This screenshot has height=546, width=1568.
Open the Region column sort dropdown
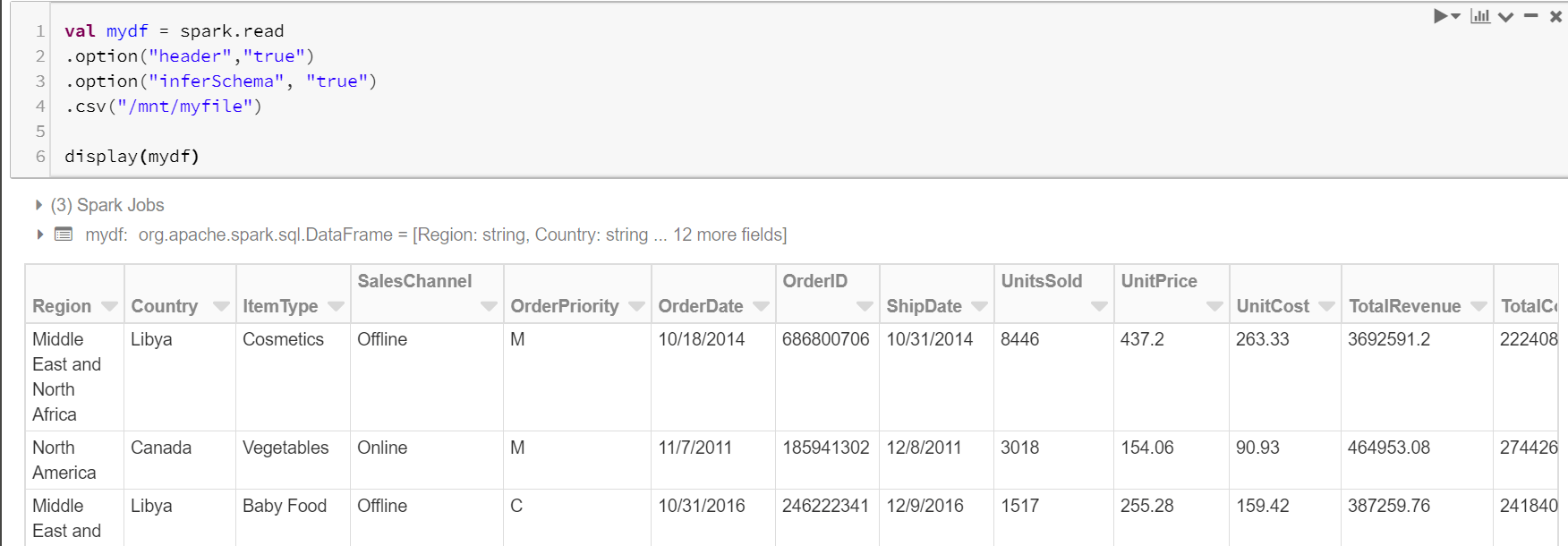click(x=108, y=306)
